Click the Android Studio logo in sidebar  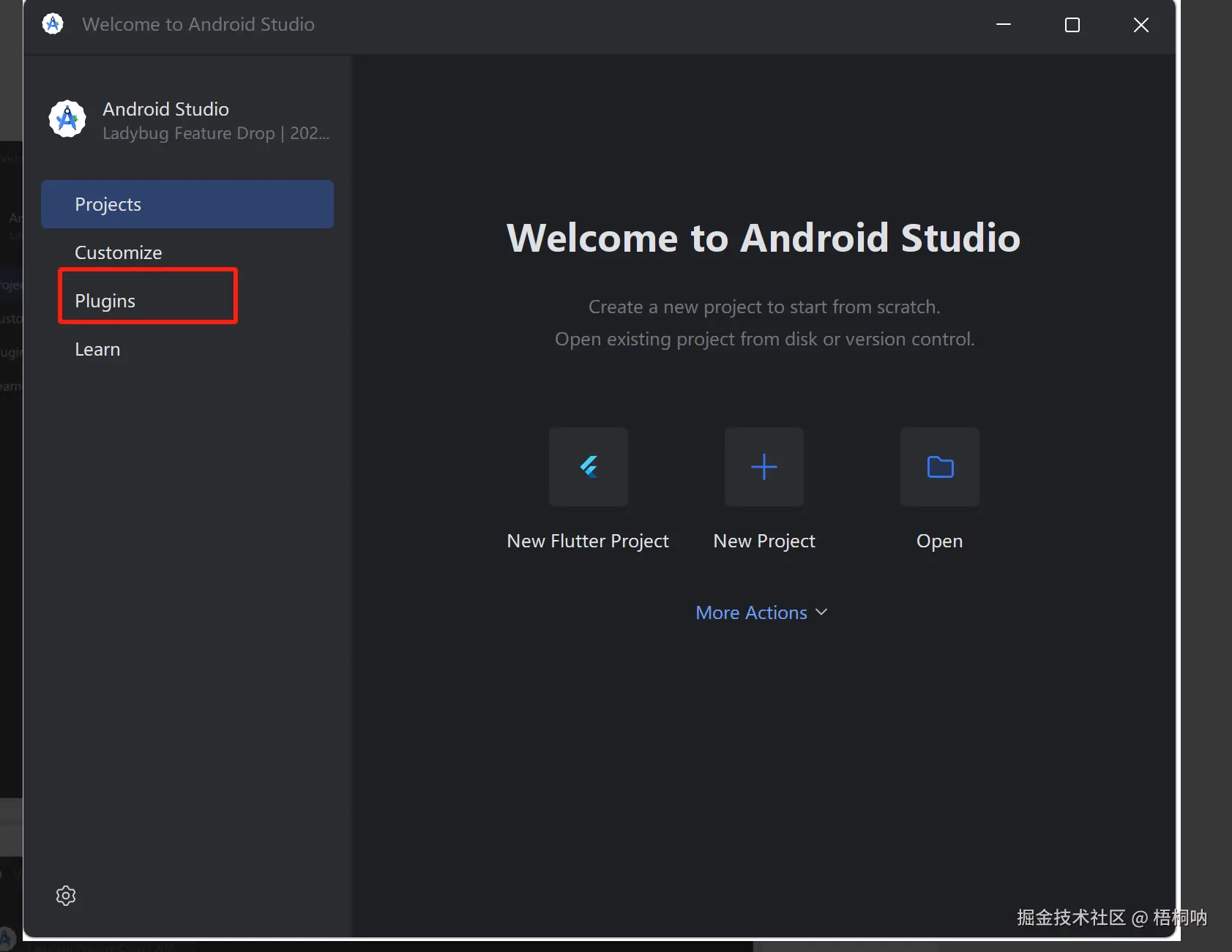coord(67,119)
